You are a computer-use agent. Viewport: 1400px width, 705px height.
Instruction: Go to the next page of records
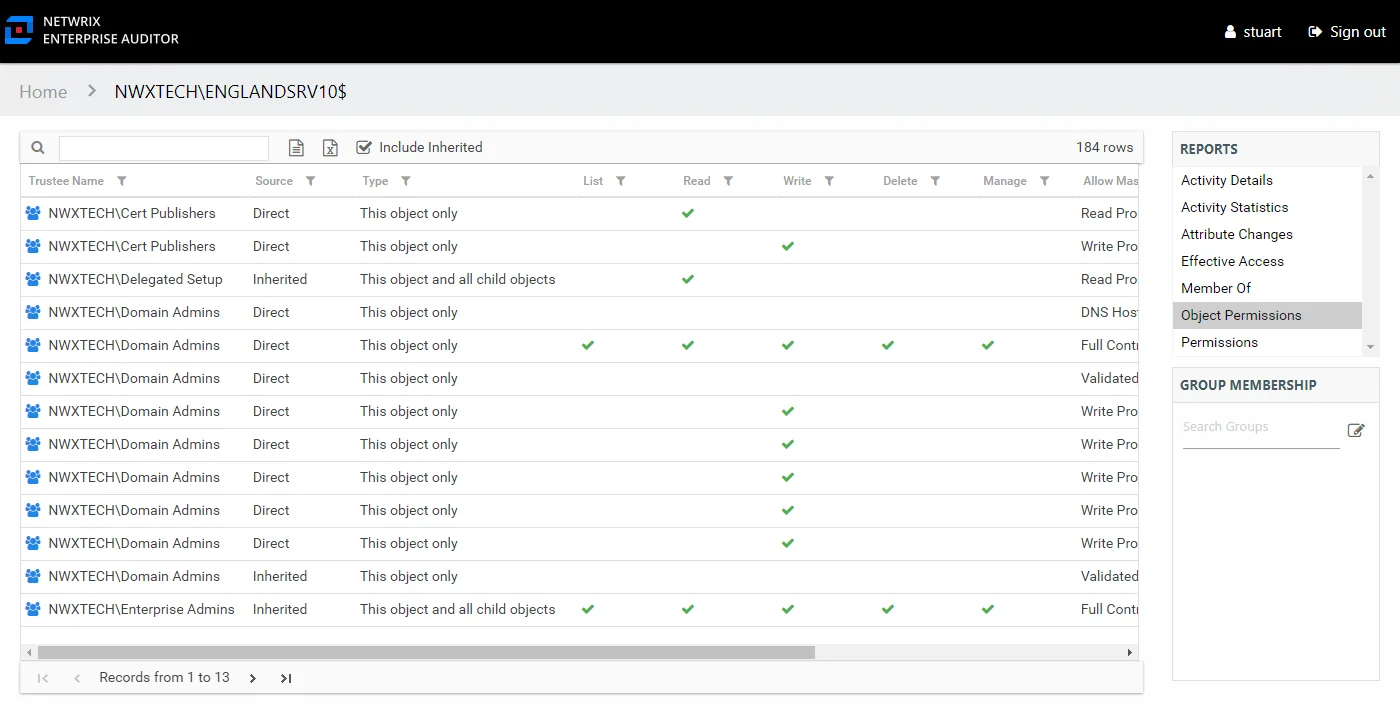coord(252,678)
